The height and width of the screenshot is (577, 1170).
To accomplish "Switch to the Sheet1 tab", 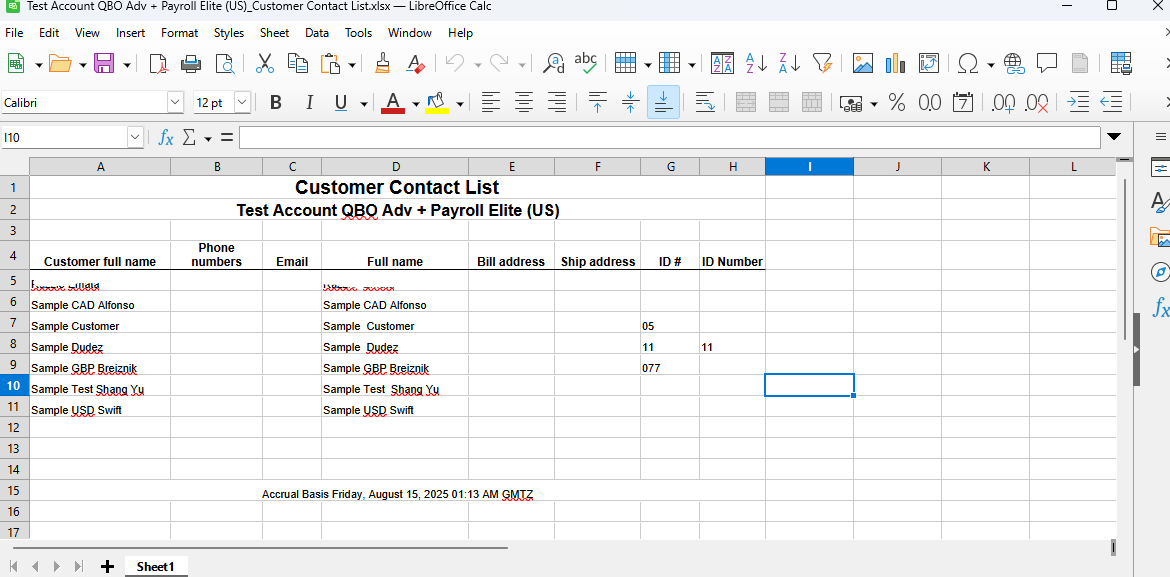I will (x=155, y=567).
